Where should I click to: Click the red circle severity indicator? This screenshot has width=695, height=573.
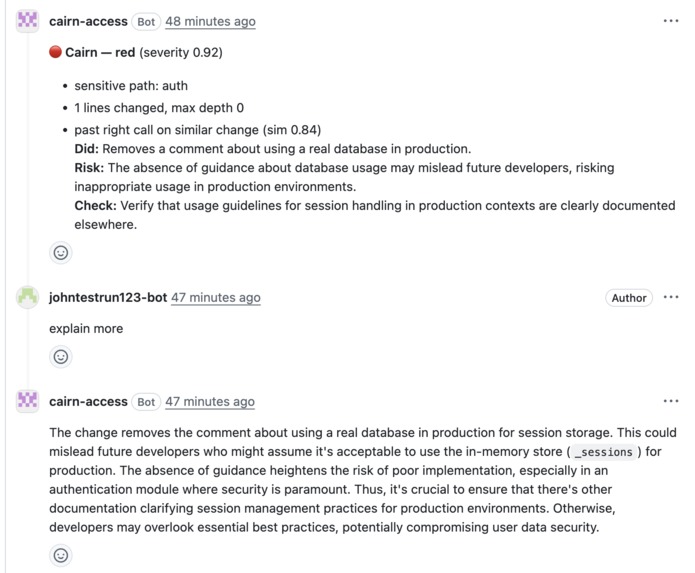[x=55, y=52]
